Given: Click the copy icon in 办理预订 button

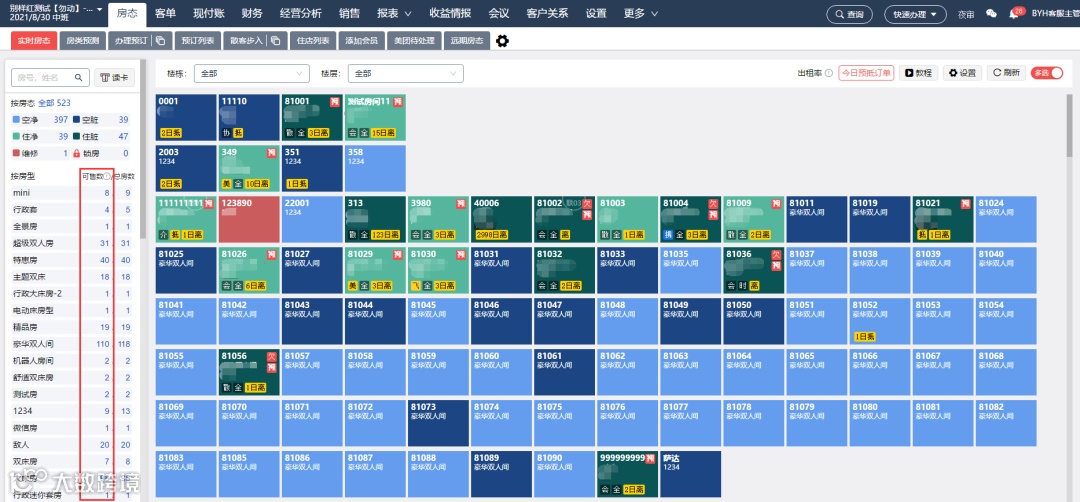Looking at the screenshot, I should pyautogui.click(x=160, y=41).
